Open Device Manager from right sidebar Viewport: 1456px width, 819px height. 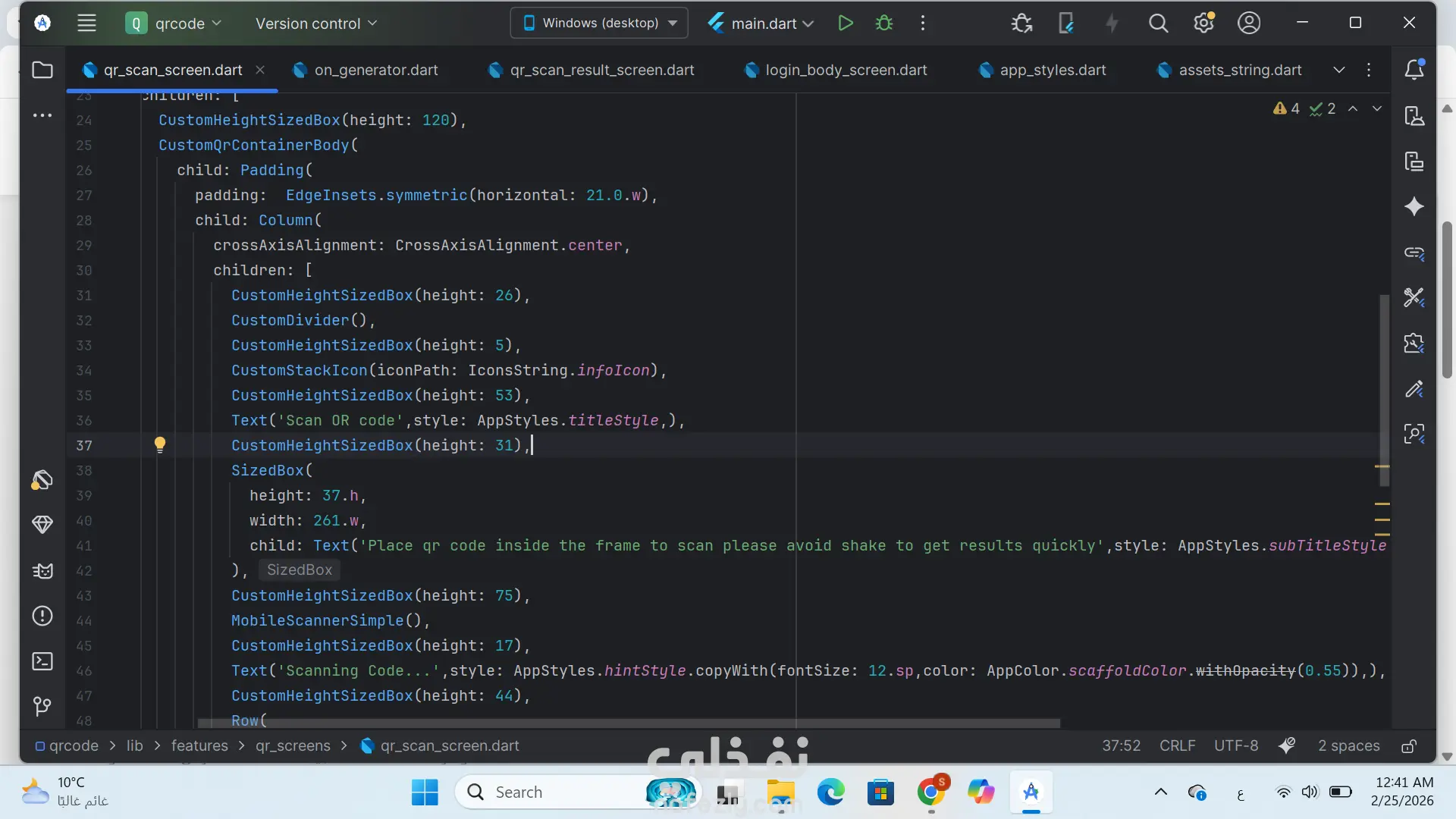pos(1414,116)
